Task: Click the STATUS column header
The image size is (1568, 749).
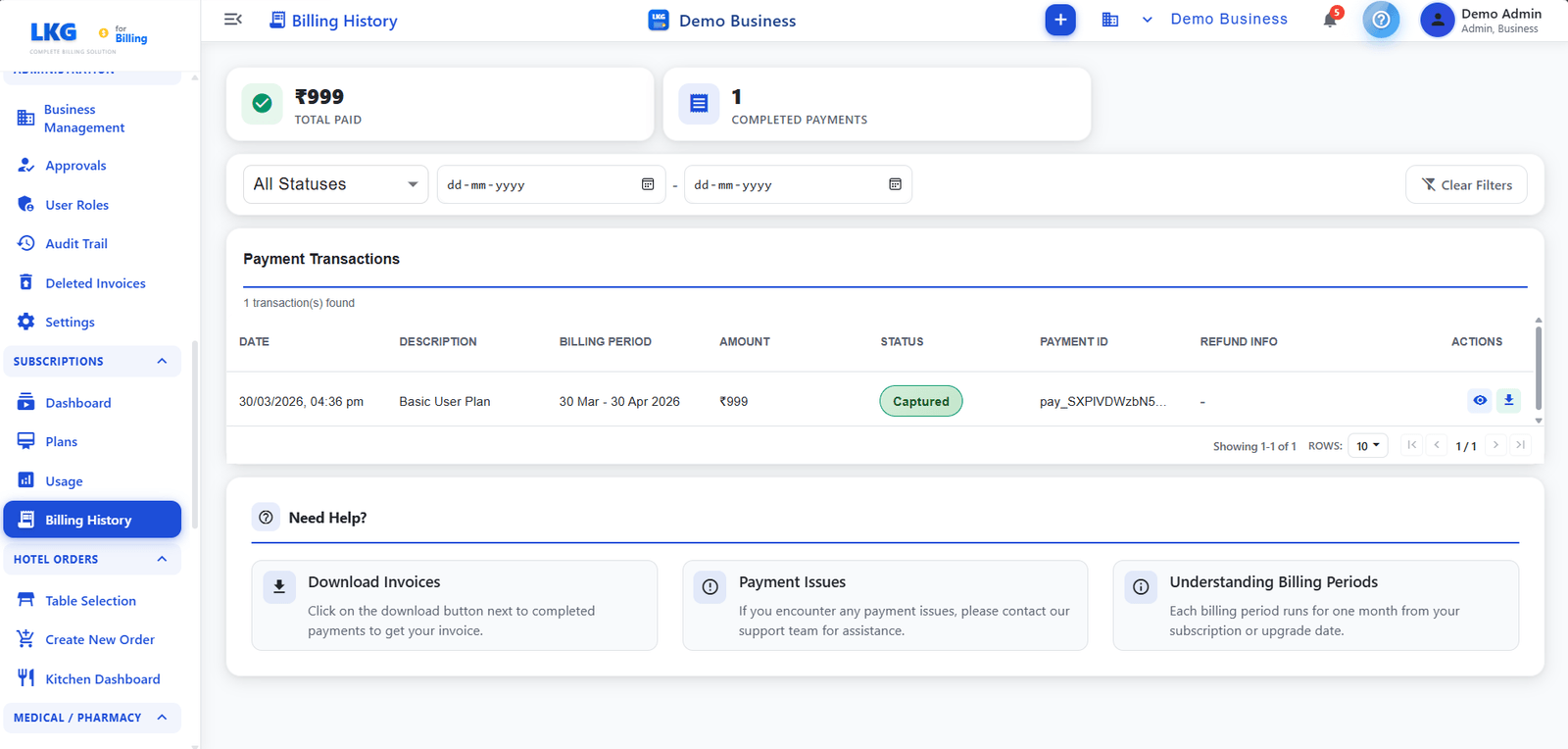Action: point(902,342)
